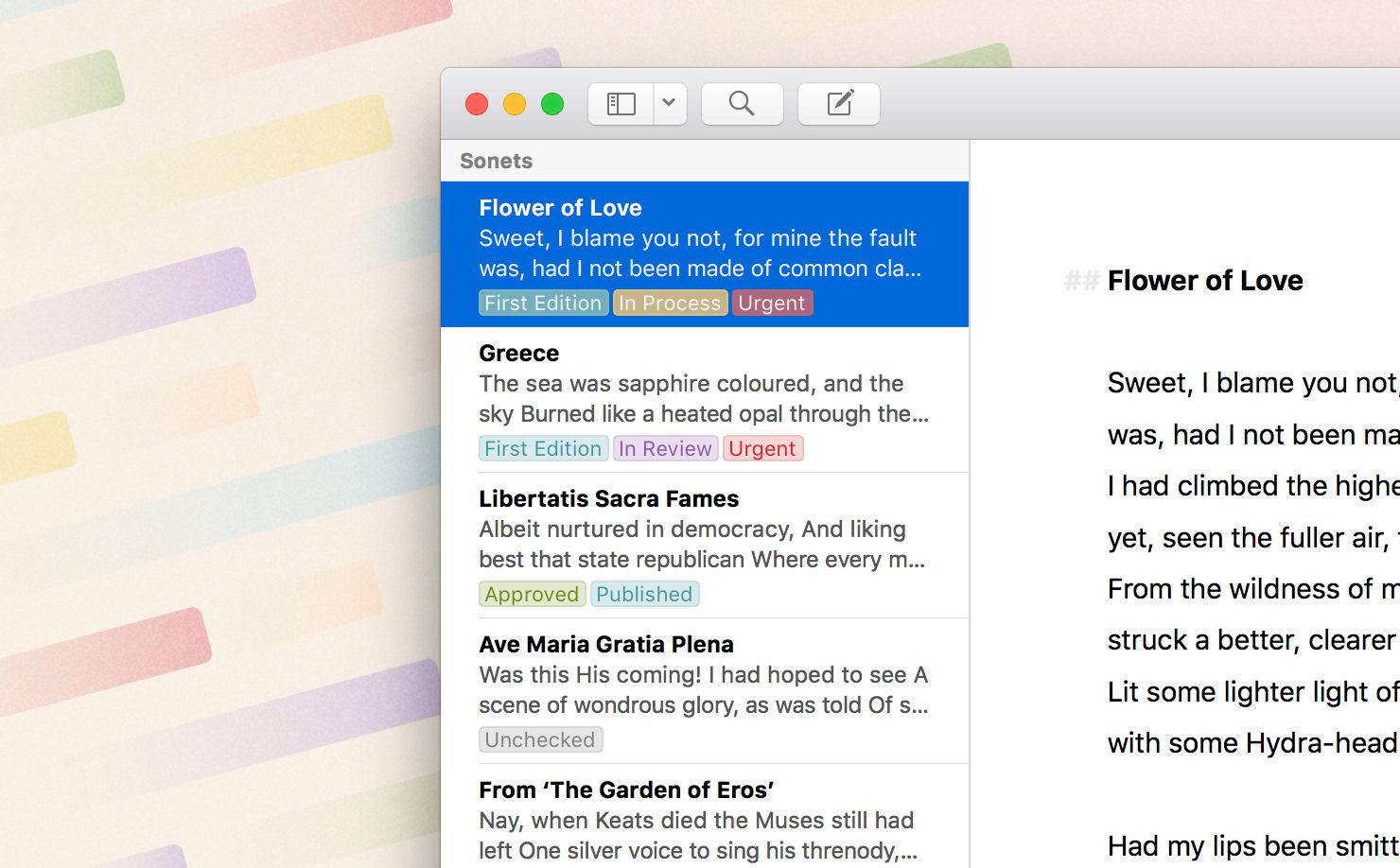
Task: Click the 'Approved' tag on Libertatis Sacra Fames
Action: coord(532,594)
